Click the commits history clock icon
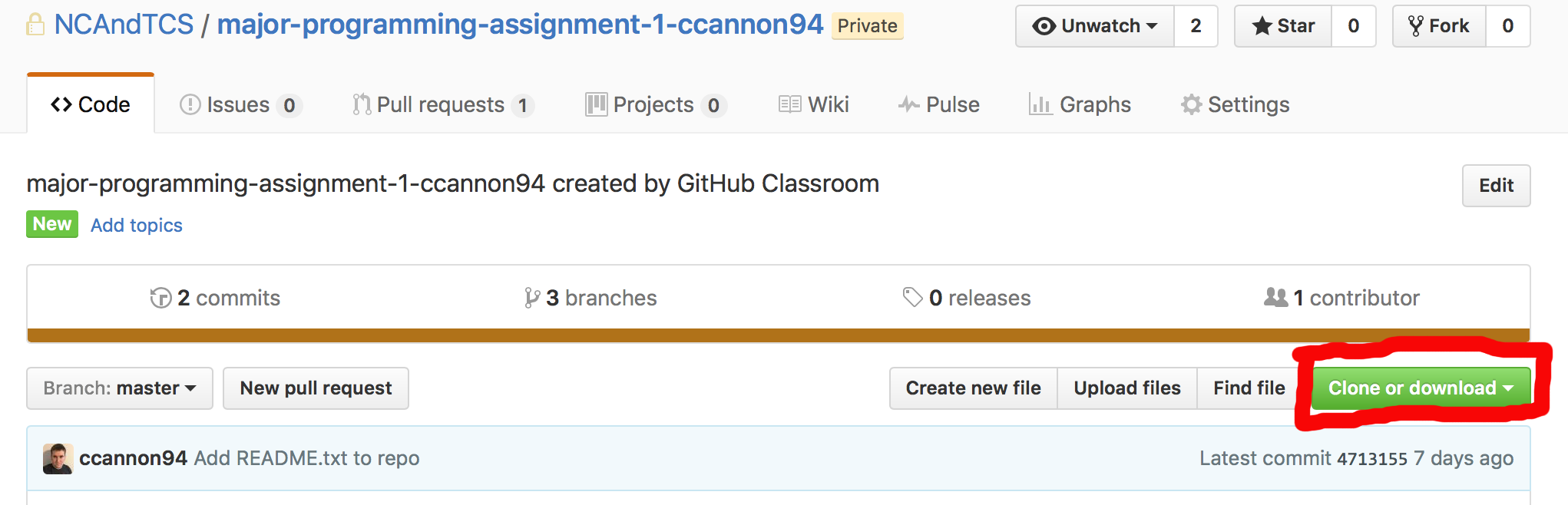Image resolution: width=1568 pixels, height=505 pixels. click(x=160, y=298)
